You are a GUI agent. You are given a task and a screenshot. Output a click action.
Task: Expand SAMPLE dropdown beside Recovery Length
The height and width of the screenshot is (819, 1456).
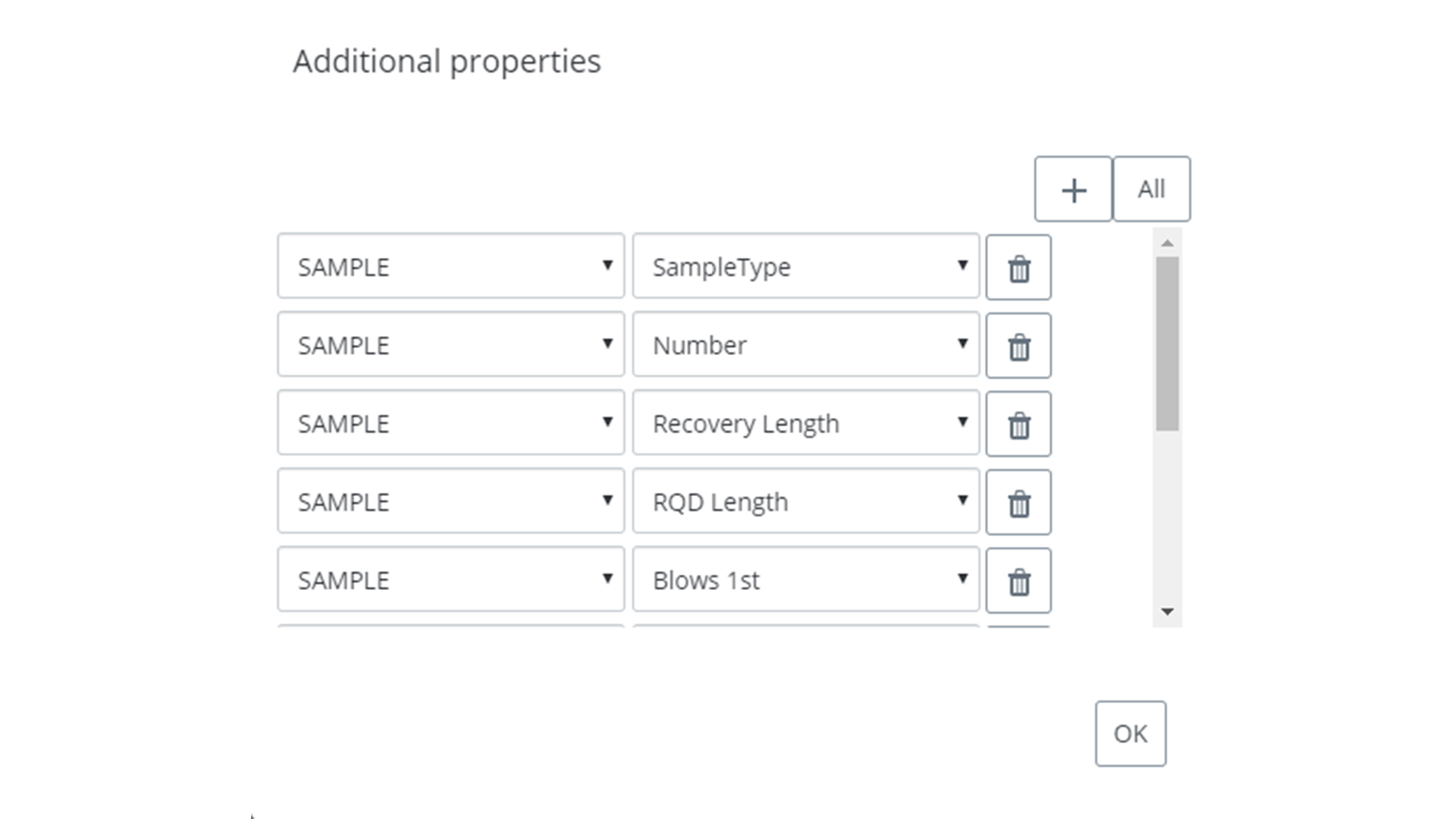click(451, 423)
